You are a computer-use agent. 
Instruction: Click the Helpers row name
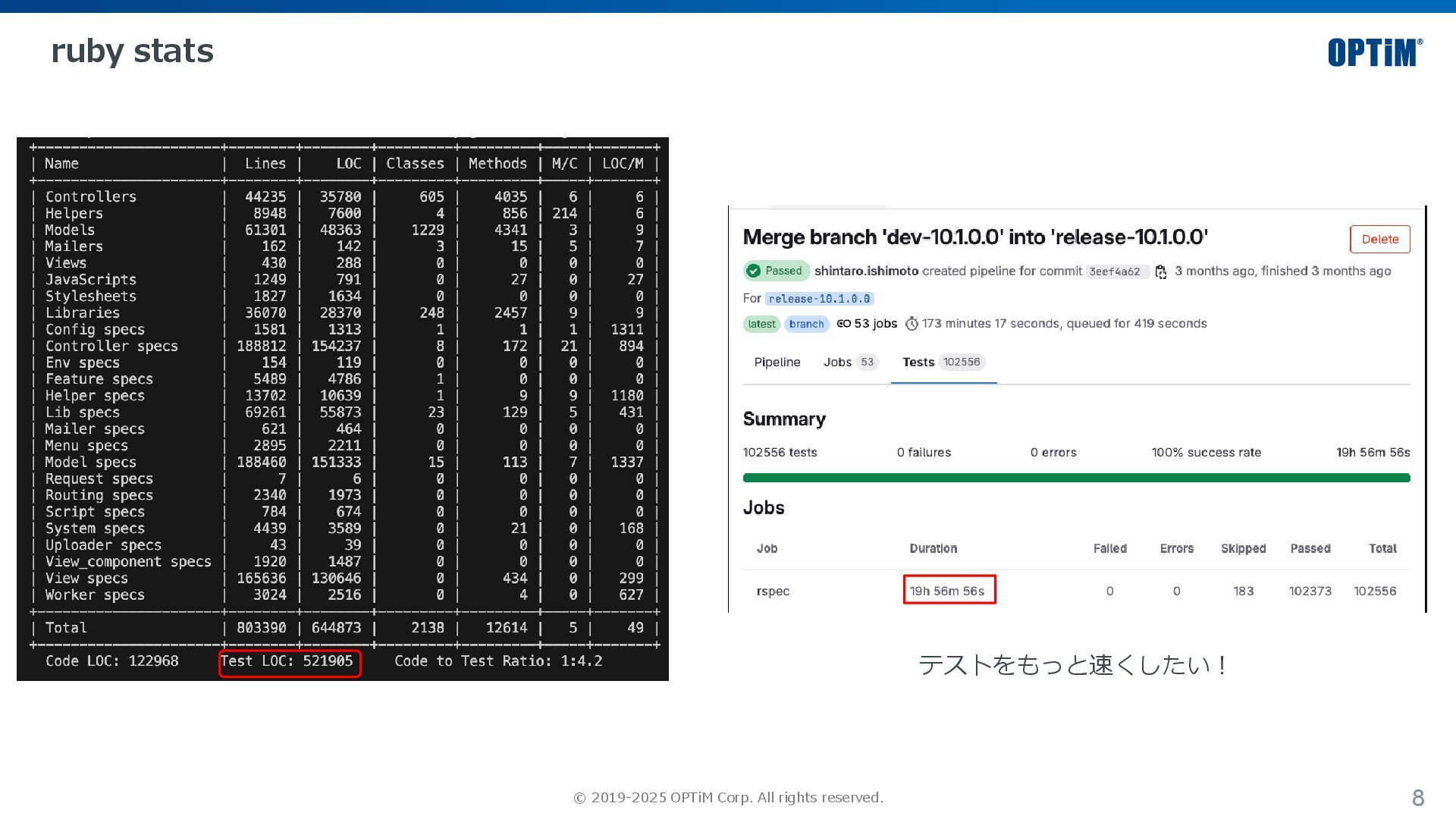click(74, 213)
